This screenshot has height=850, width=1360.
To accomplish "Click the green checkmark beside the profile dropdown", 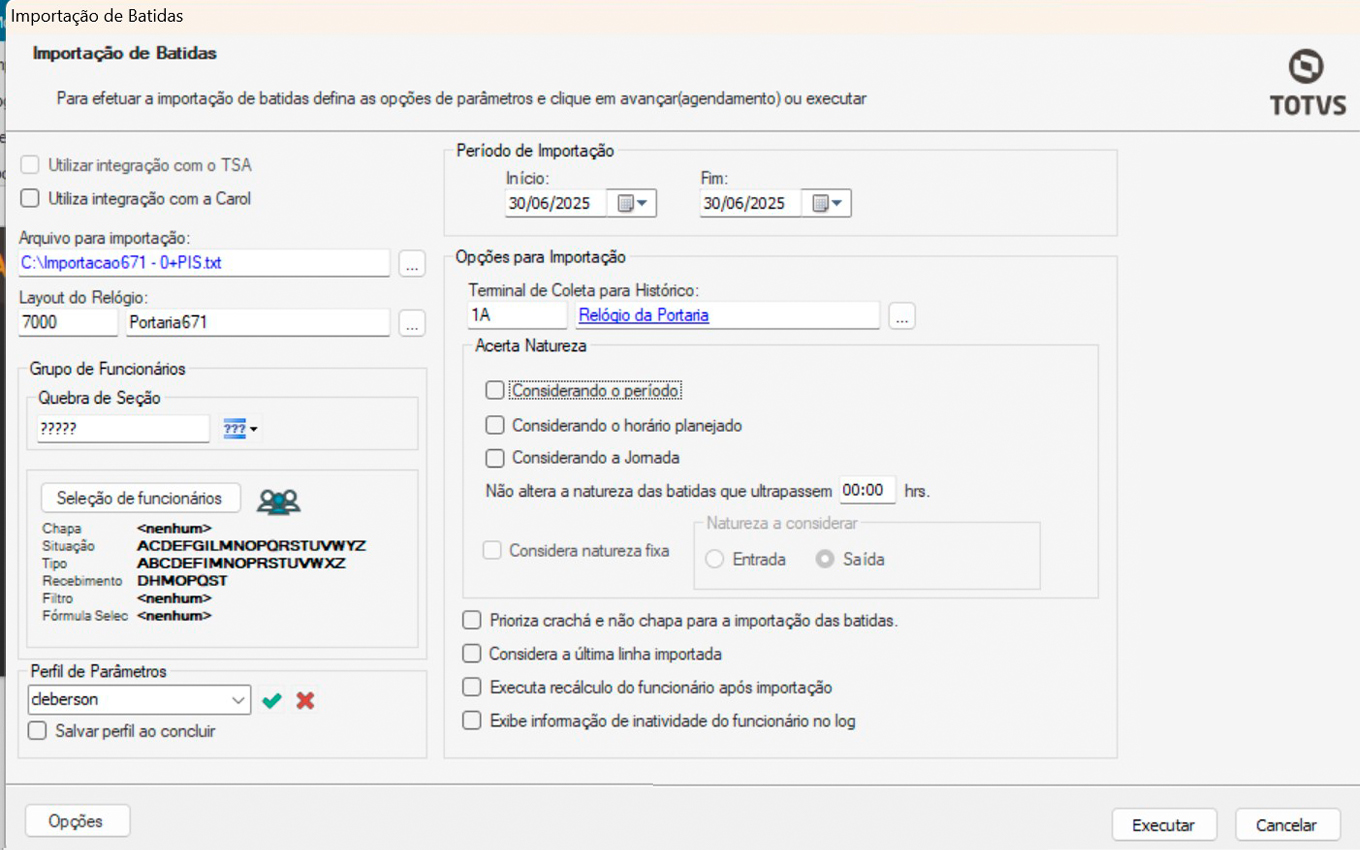I will point(271,700).
